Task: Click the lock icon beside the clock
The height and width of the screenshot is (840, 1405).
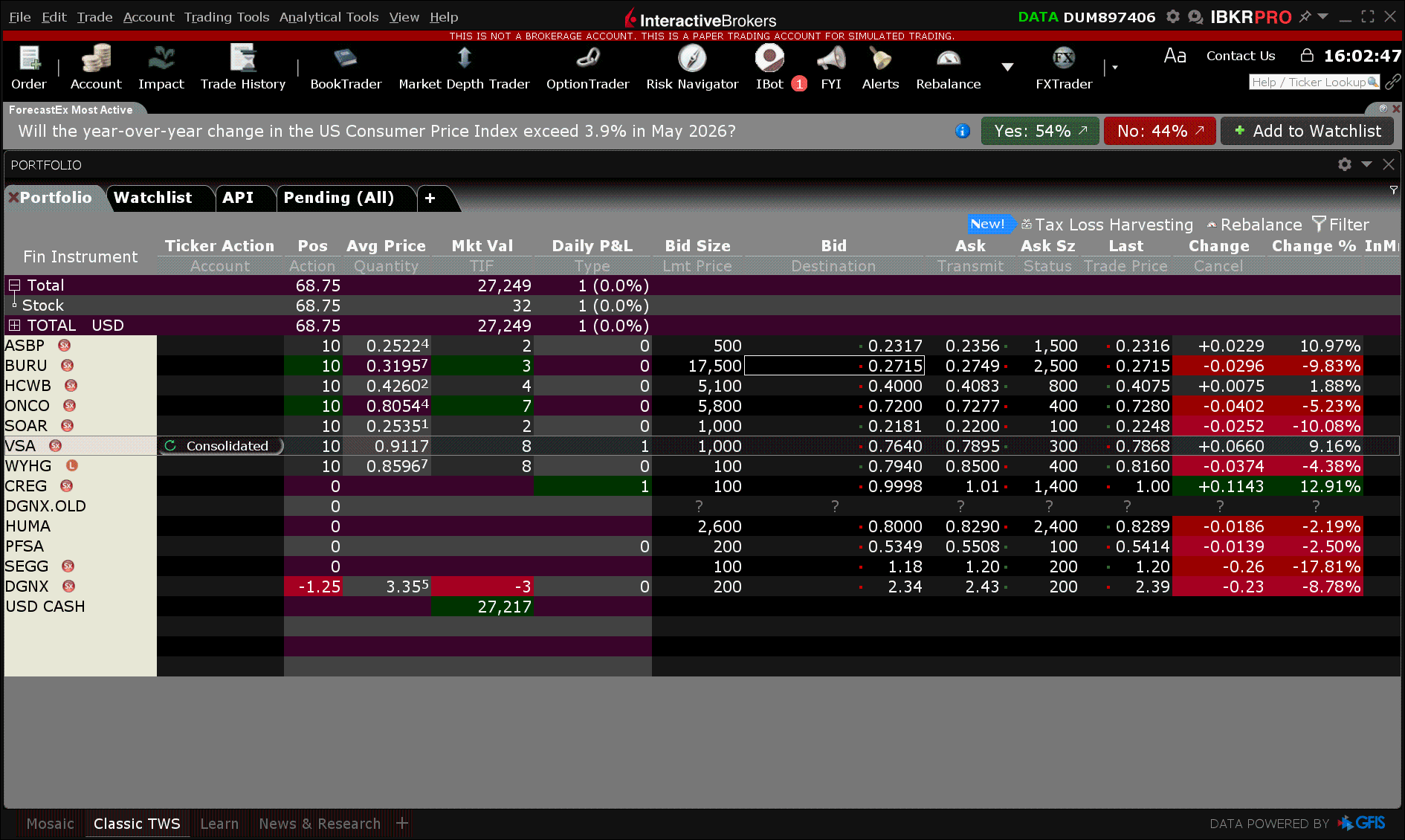Action: tap(1306, 55)
